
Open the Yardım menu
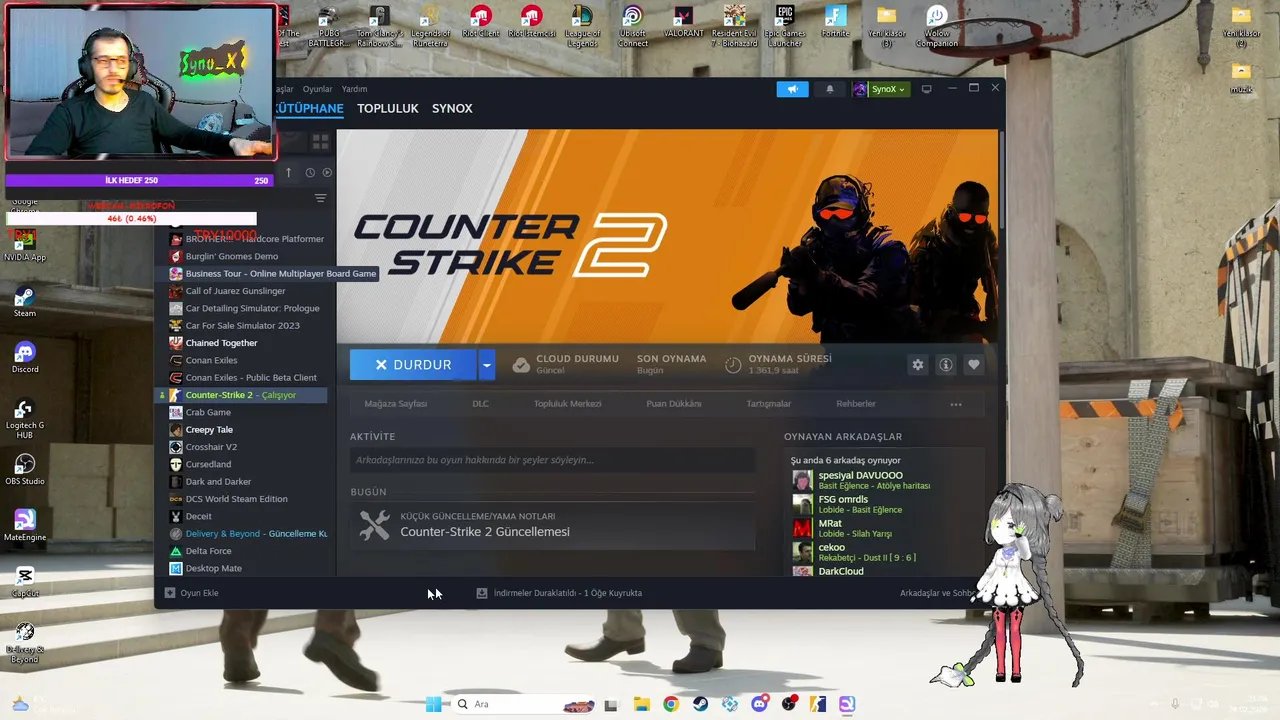coord(354,89)
